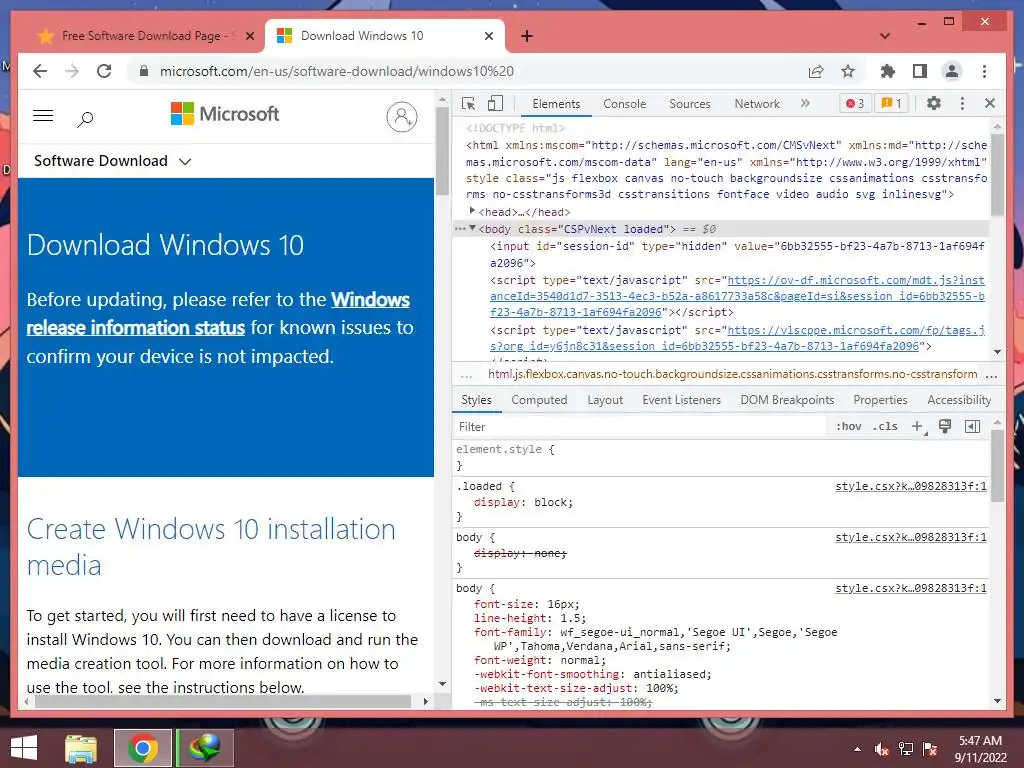
Task: Toggle Chrome side panel icon
Action: click(920, 71)
